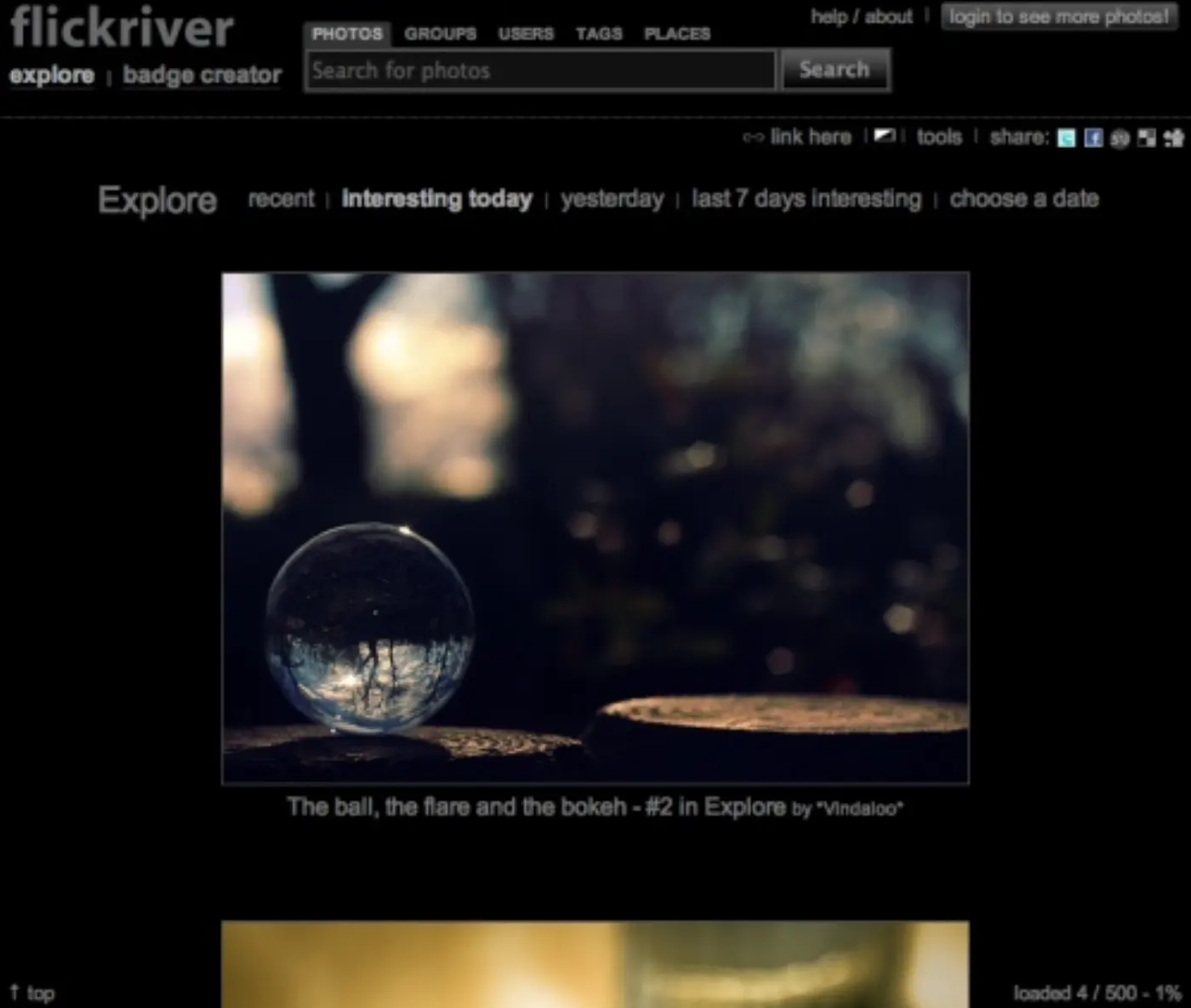Jump to top of the page
1191x1008 pixels.
[x=32, y=993]
